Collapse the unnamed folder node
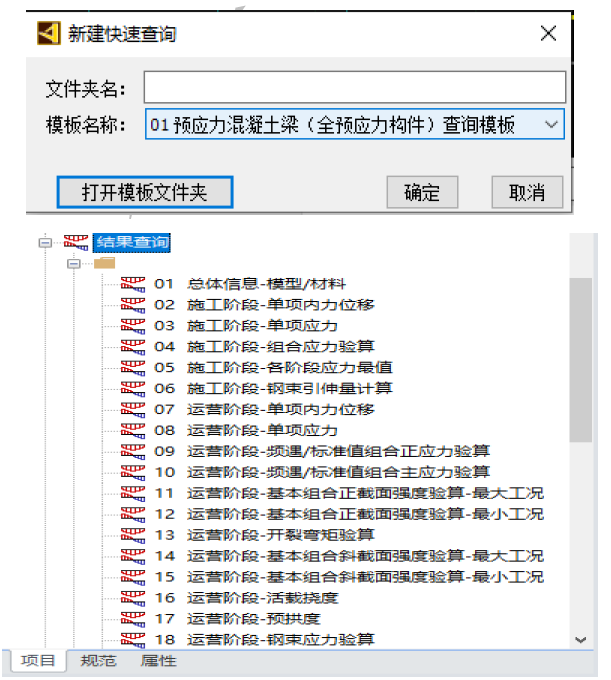 click(x=74, y=263)
